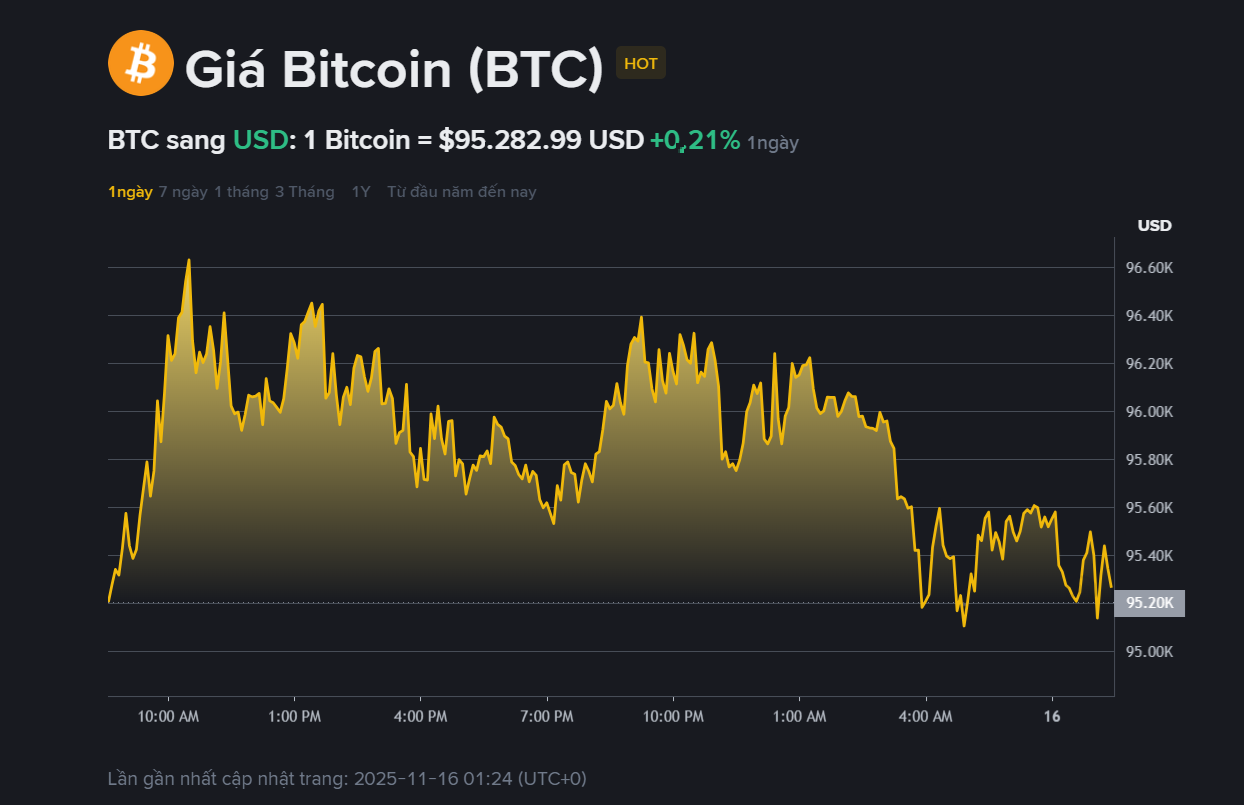This screenshot has height=805, width=1244.
Task: Click the +0.21% price change indicator
Action: click(695, 141)
